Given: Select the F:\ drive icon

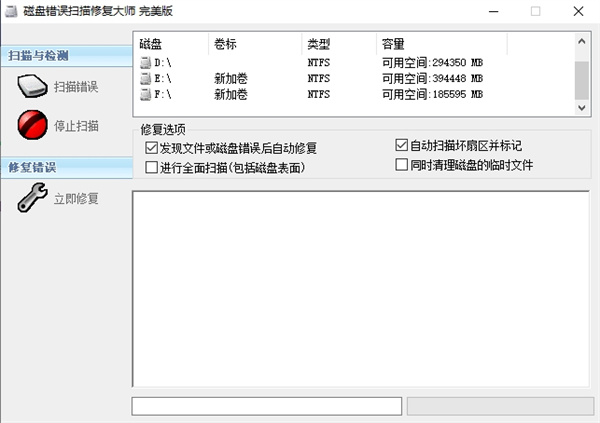Looking at the screenshot, I should [x=146, y=94].
